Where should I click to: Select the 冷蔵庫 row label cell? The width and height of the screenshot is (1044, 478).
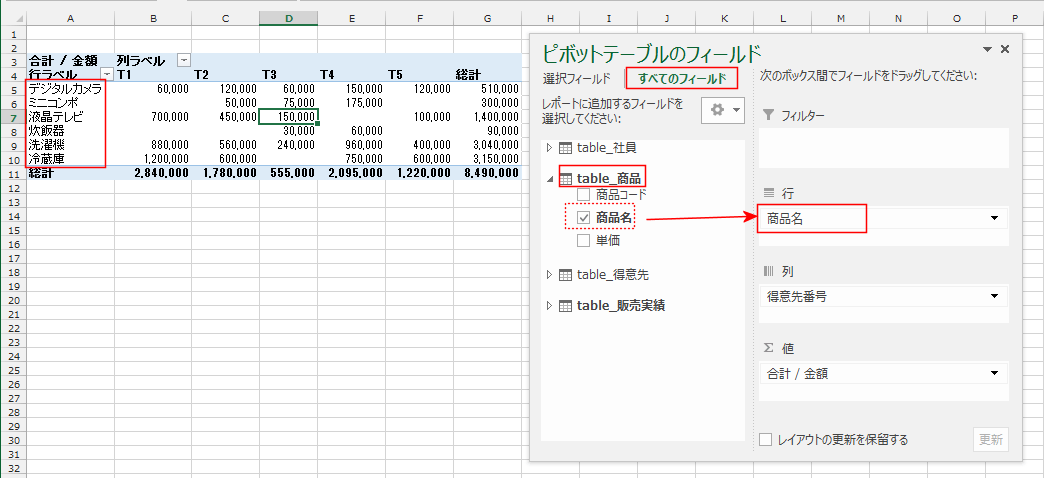click(x=71, y=158)
